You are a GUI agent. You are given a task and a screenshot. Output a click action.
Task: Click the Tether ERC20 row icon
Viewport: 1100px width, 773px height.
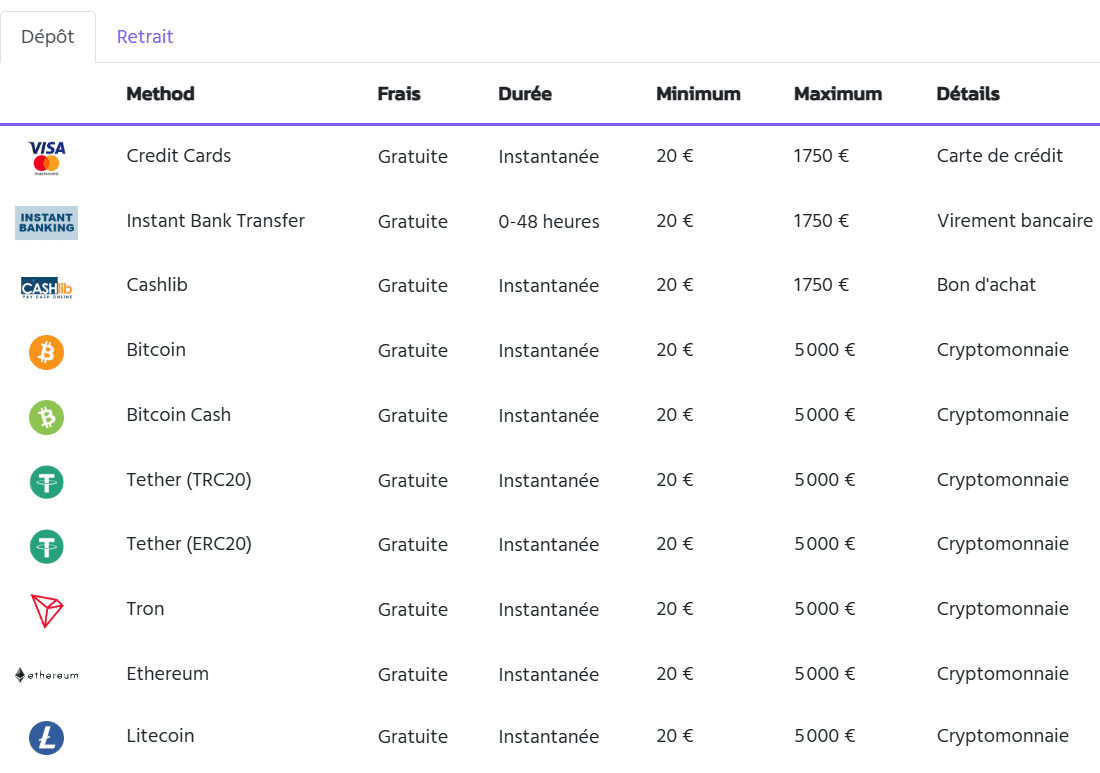46,546
